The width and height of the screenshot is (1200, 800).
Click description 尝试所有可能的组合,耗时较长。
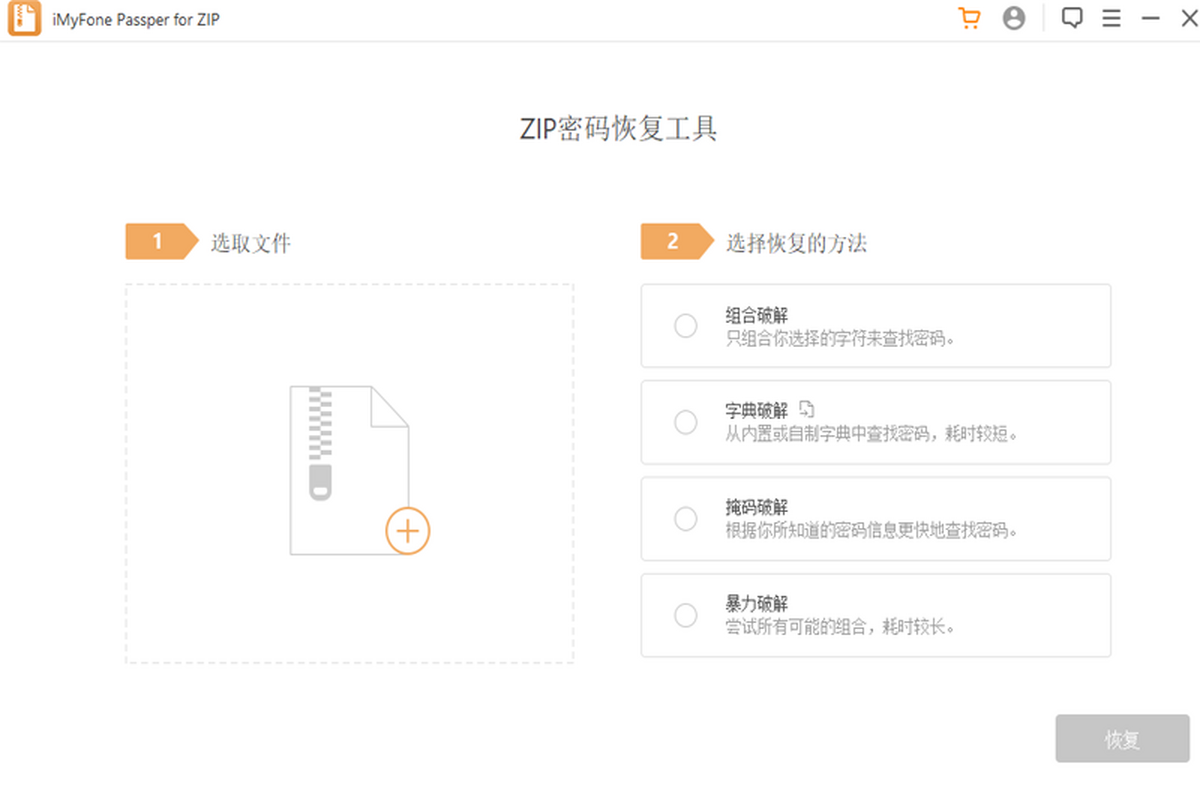[x=841, y=628]
